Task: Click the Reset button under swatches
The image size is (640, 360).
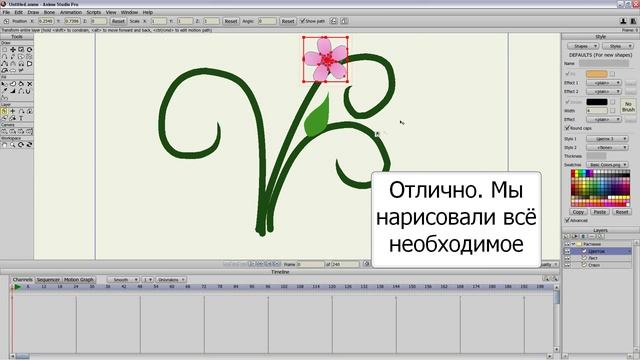Action: [x=622, y=212]
